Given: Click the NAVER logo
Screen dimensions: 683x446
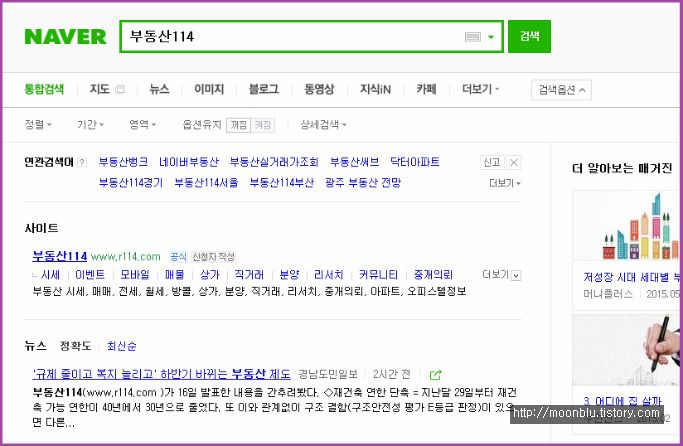Looking at the screenshot, I should pos(65,37).
